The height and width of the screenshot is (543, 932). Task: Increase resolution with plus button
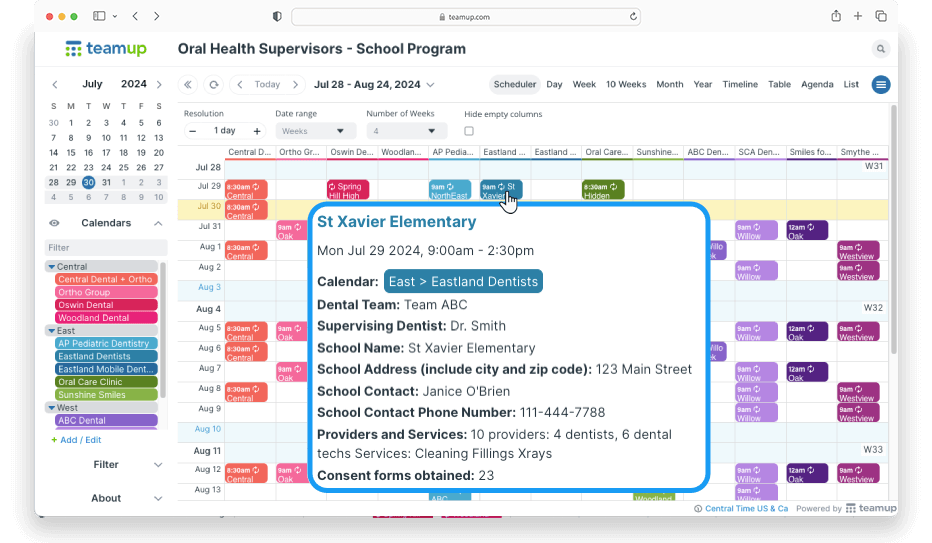tap(257, 131)
